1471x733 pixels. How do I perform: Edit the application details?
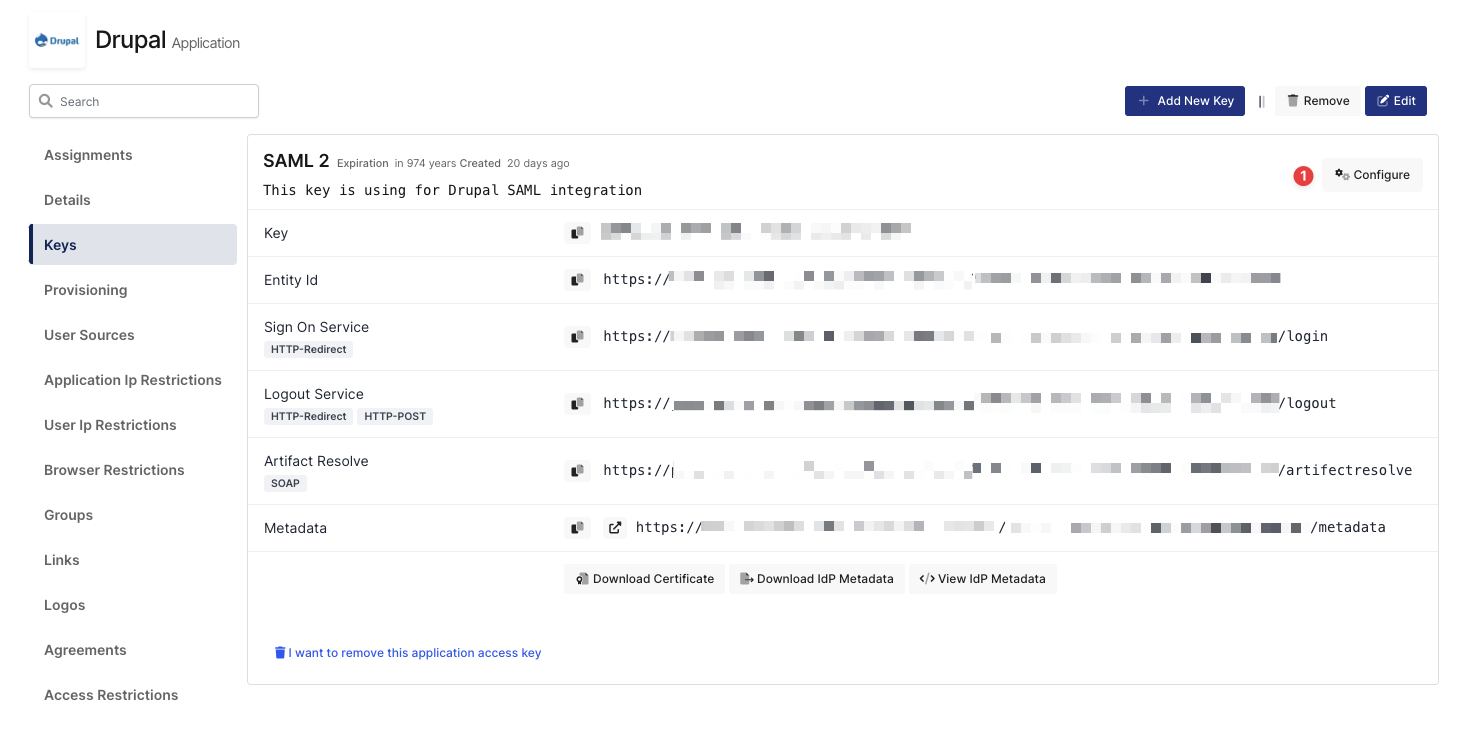(x=1396, y=100)
